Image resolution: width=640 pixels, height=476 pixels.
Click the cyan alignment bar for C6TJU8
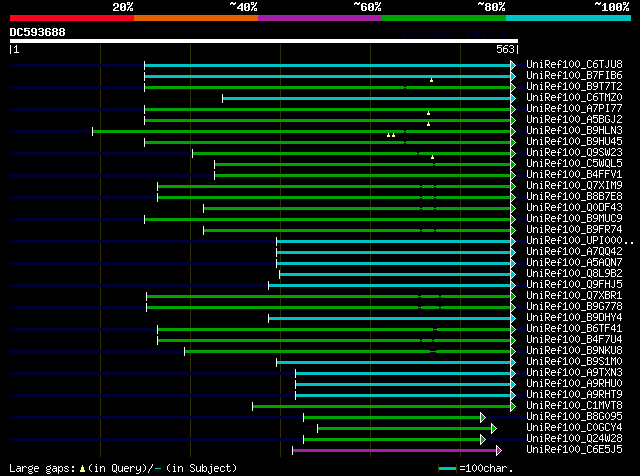(x=327, y=65)
